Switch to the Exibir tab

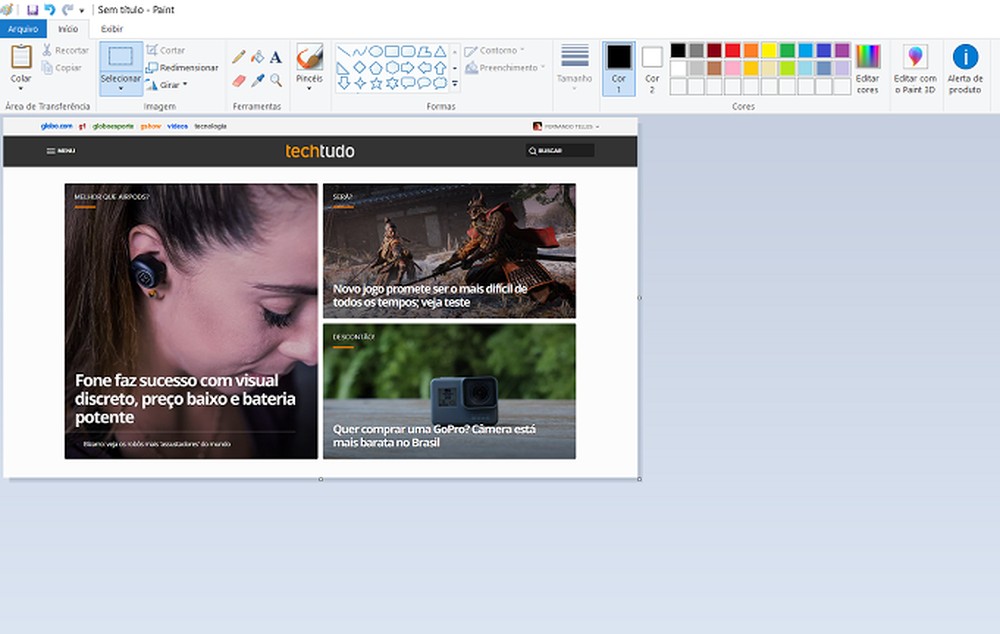pyautogui.click(x=112, y=29)
